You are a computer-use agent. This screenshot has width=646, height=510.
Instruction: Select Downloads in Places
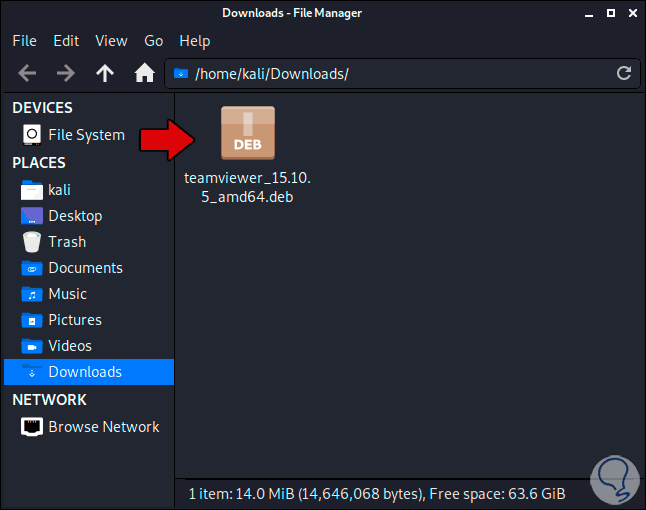89,372
